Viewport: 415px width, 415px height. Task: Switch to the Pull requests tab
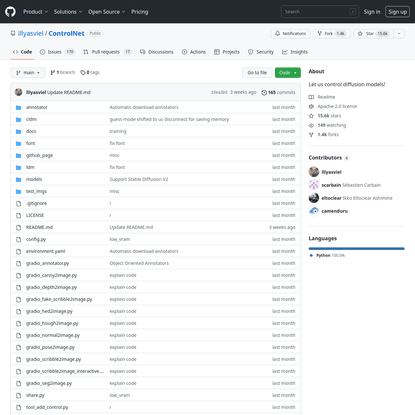tap(107, 52)
